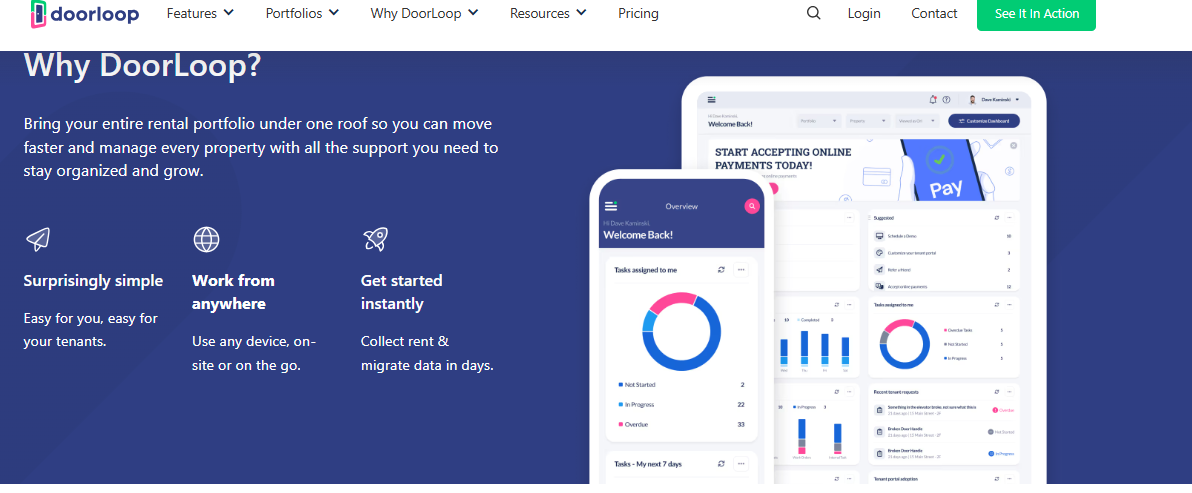The image size is (1192, 493).
Task: Open the site search magnifier icon
Action: click(x=813, y=13)
